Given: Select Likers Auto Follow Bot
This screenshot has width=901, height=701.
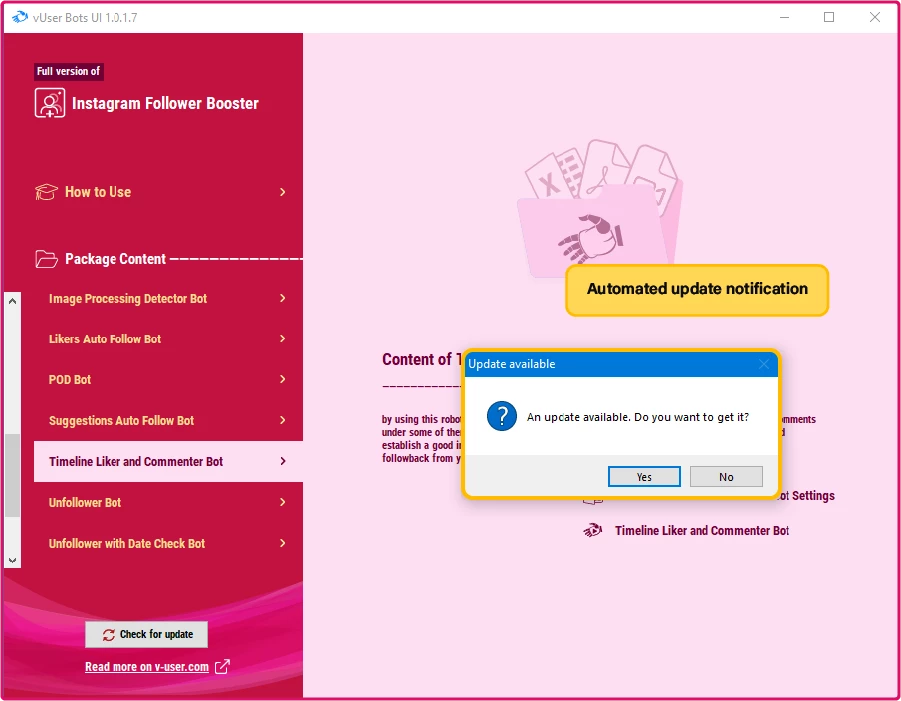Looking at the screenshot, I should (x=168, y=338).
